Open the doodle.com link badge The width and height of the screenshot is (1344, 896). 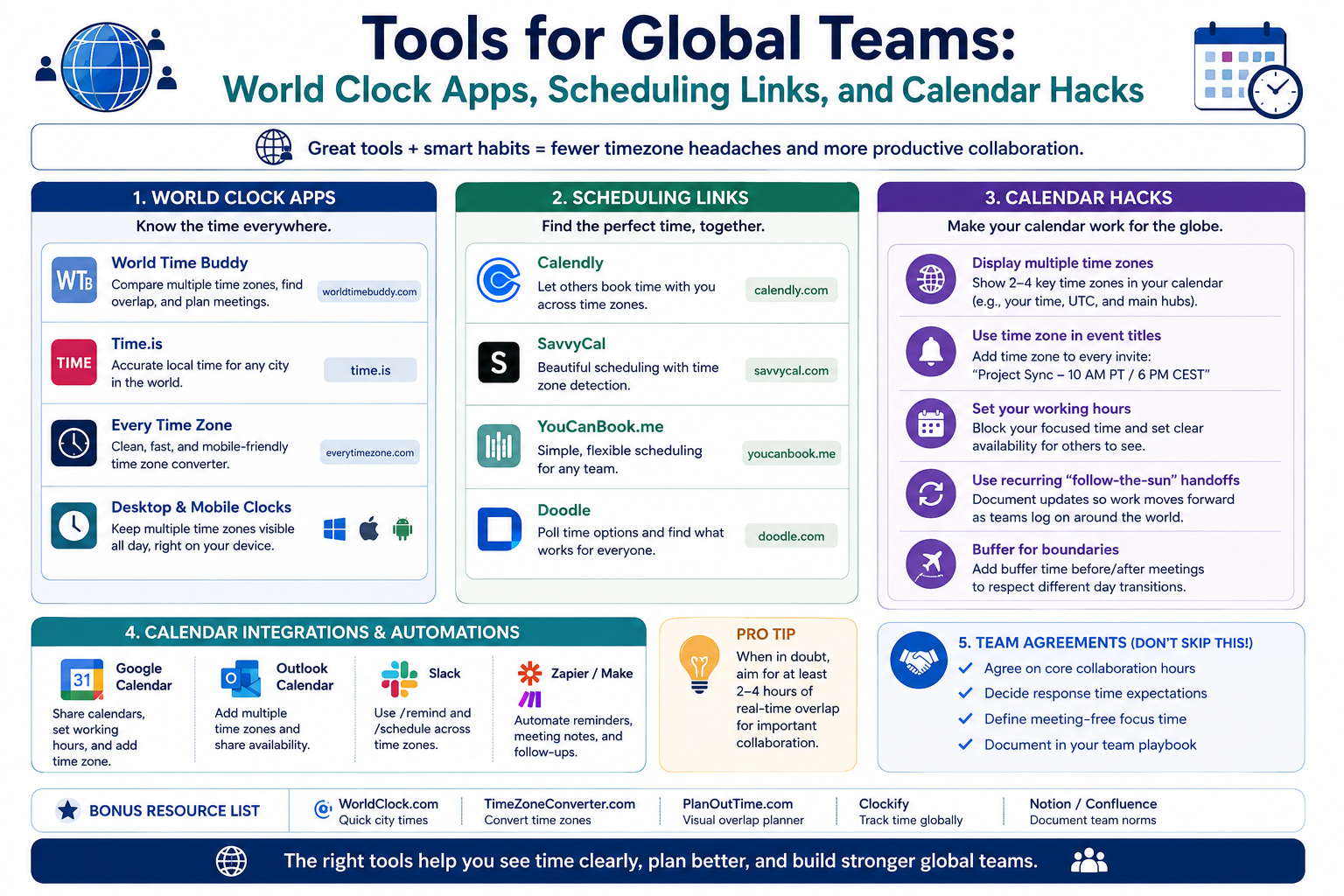tap(791, 535)
